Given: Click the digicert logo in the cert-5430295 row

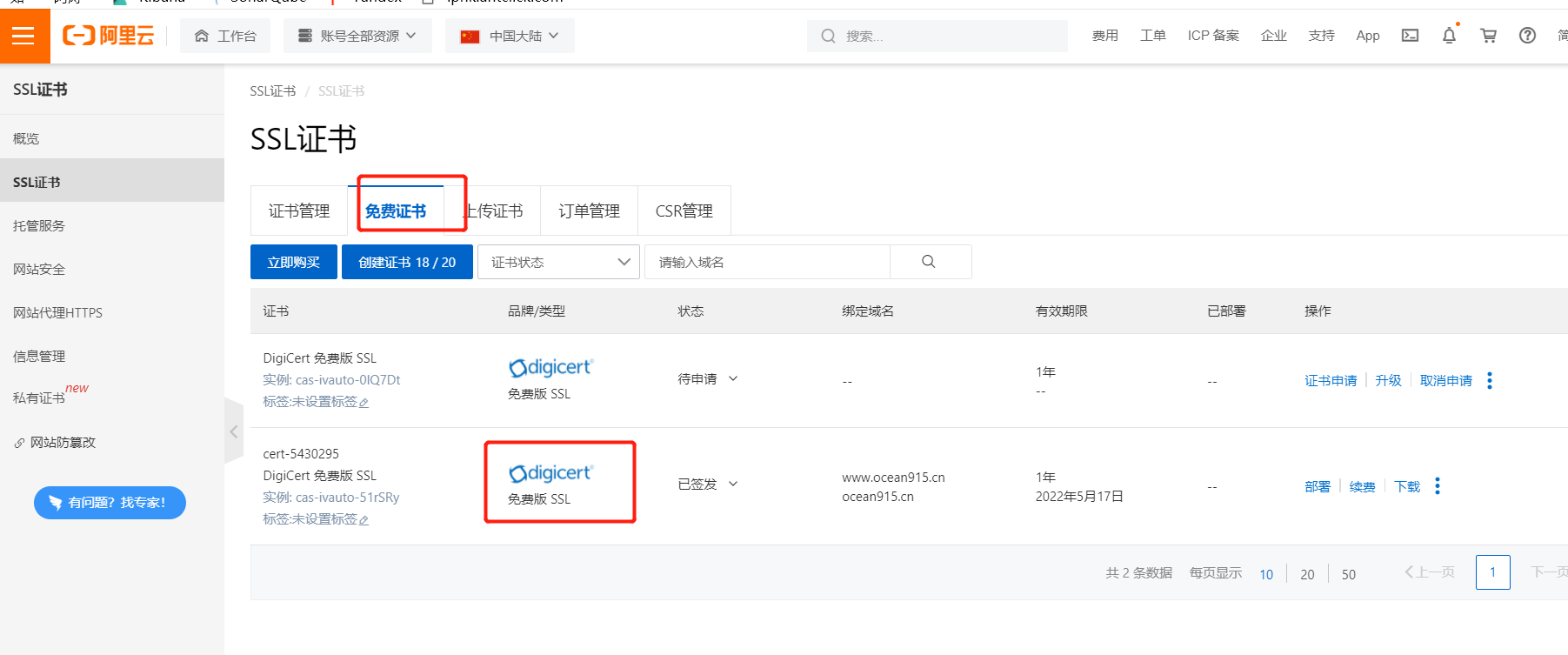Looking at the screenshot, I should [550, 472].
